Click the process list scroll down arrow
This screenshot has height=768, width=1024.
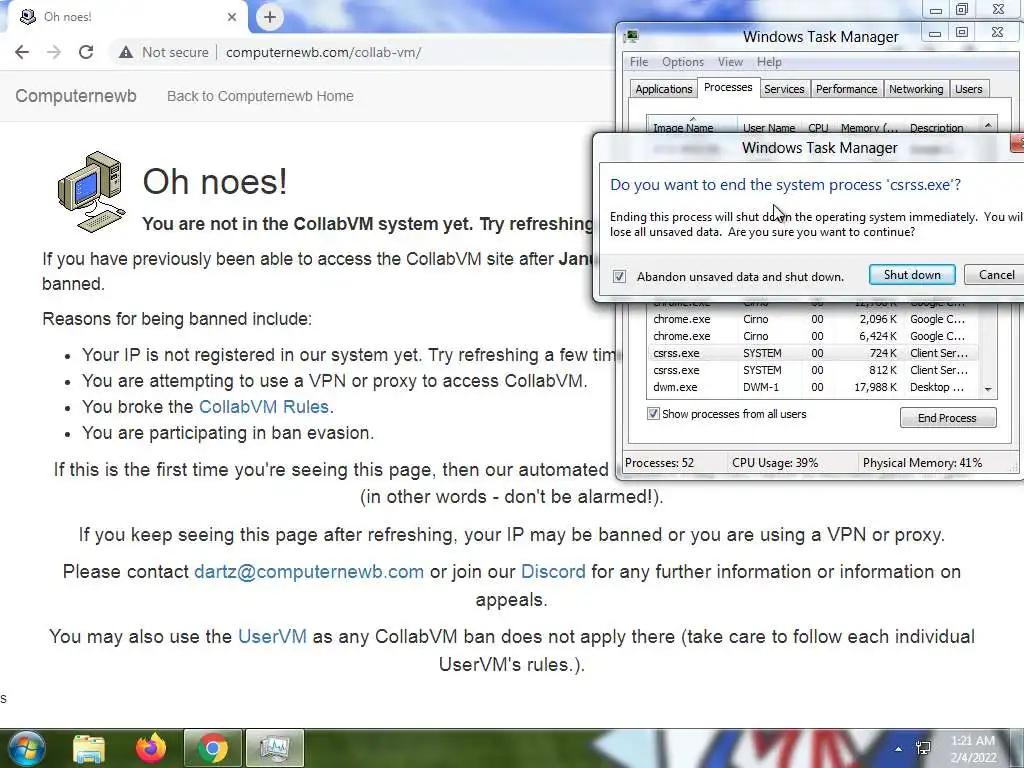988,389
